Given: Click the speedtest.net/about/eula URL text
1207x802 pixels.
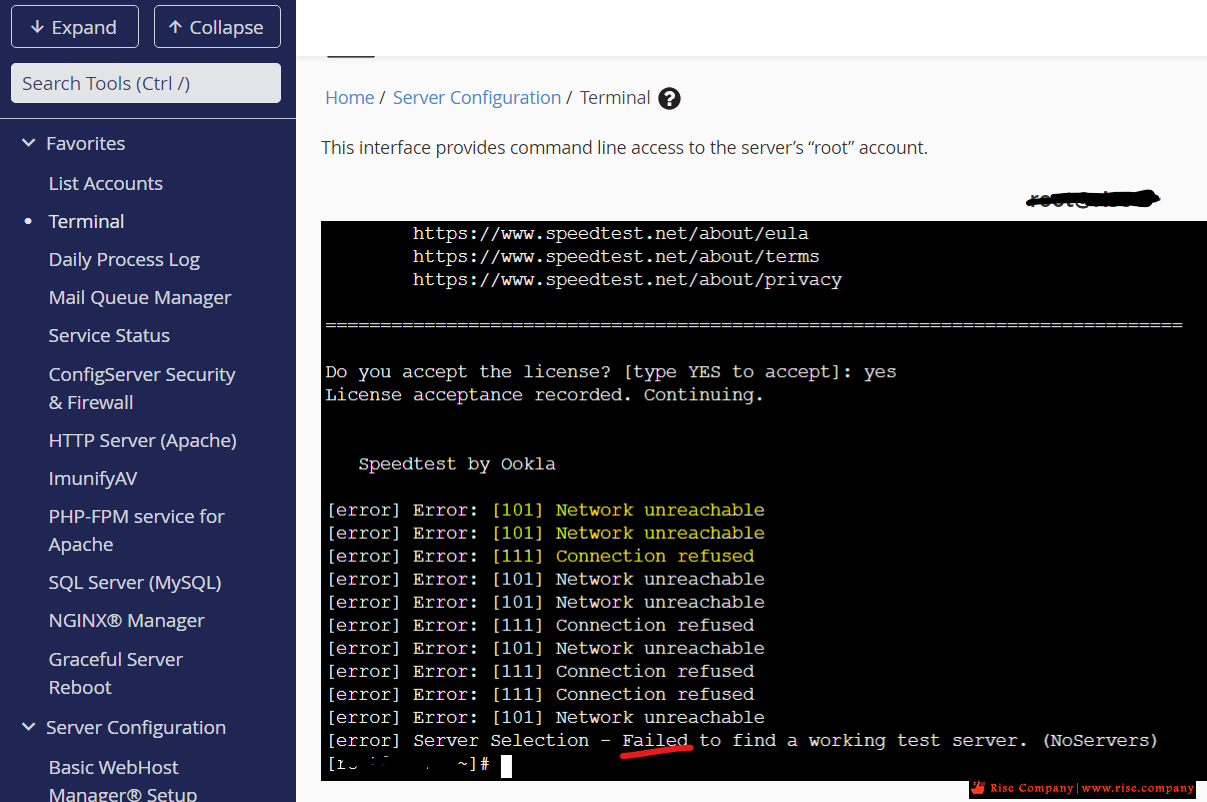Looking at the screenshot, I should [x=610, y=233].
